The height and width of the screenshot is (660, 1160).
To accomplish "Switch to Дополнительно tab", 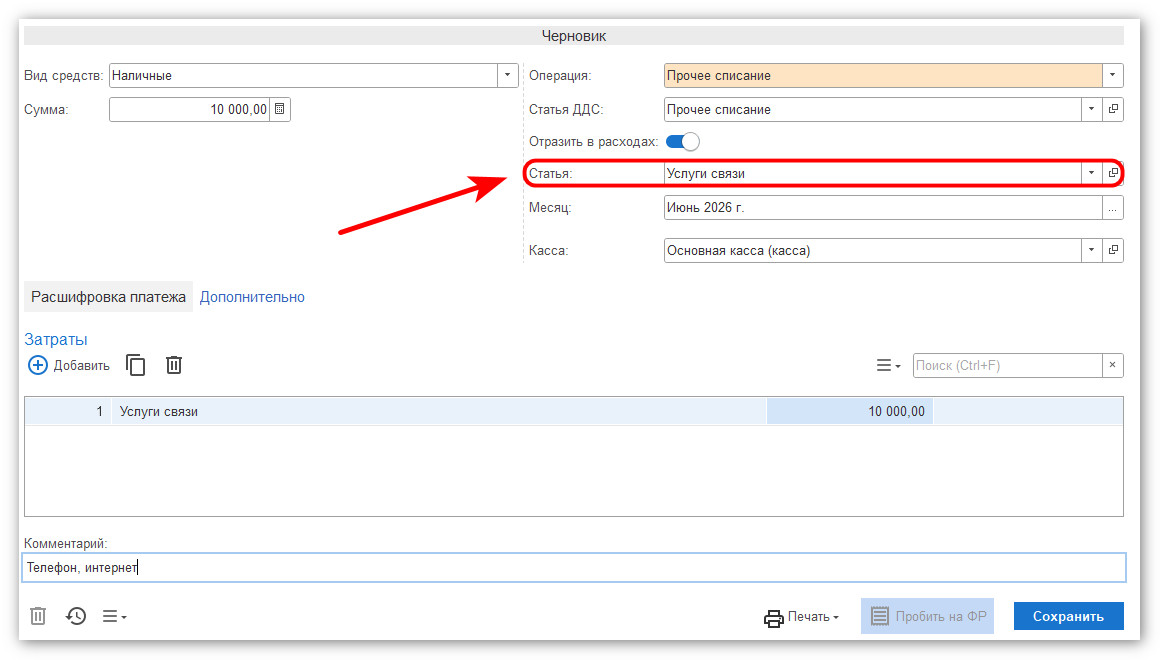I will point(252,297).
